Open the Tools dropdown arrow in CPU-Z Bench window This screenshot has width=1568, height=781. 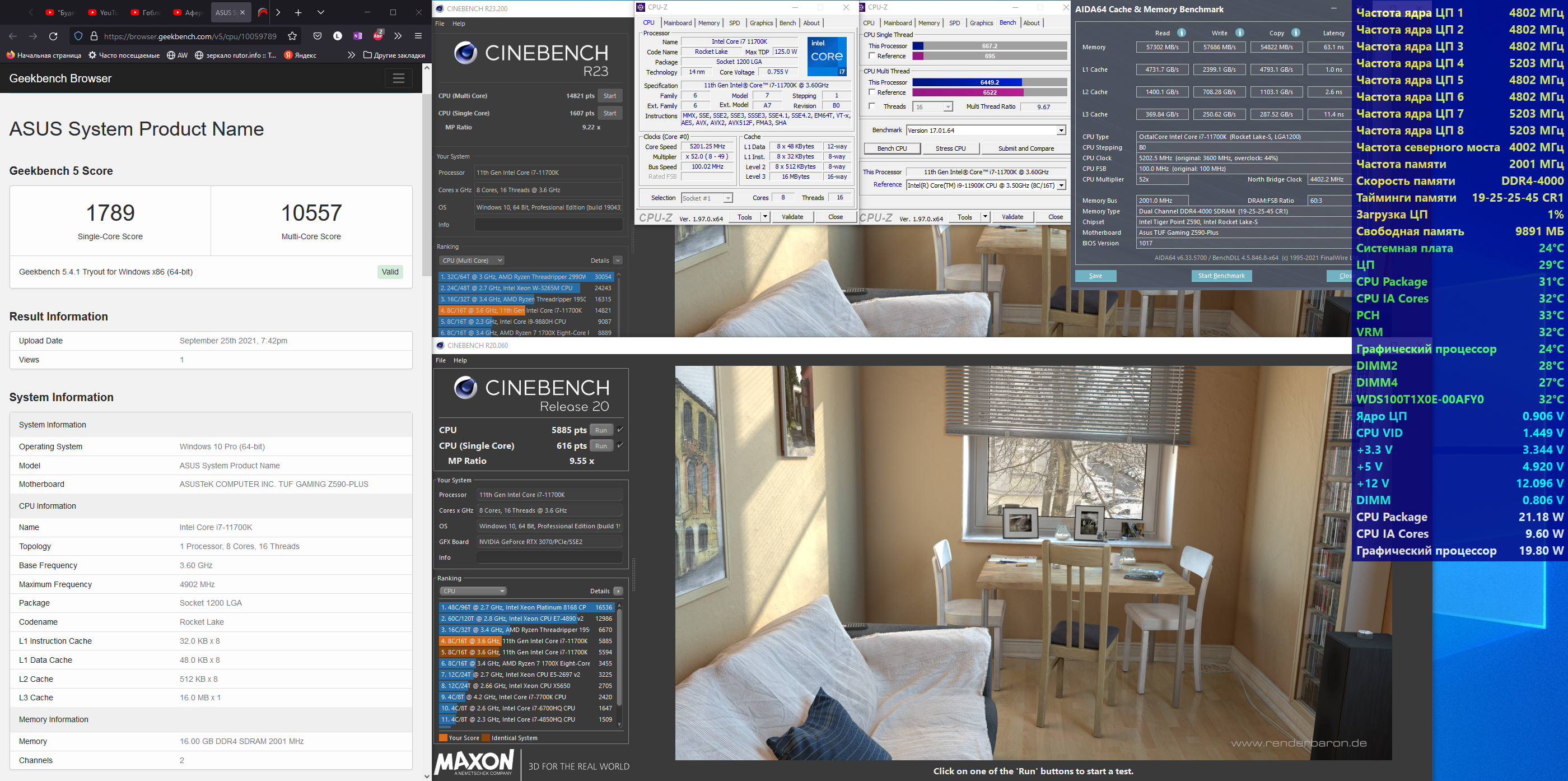[x=985, y=217]
